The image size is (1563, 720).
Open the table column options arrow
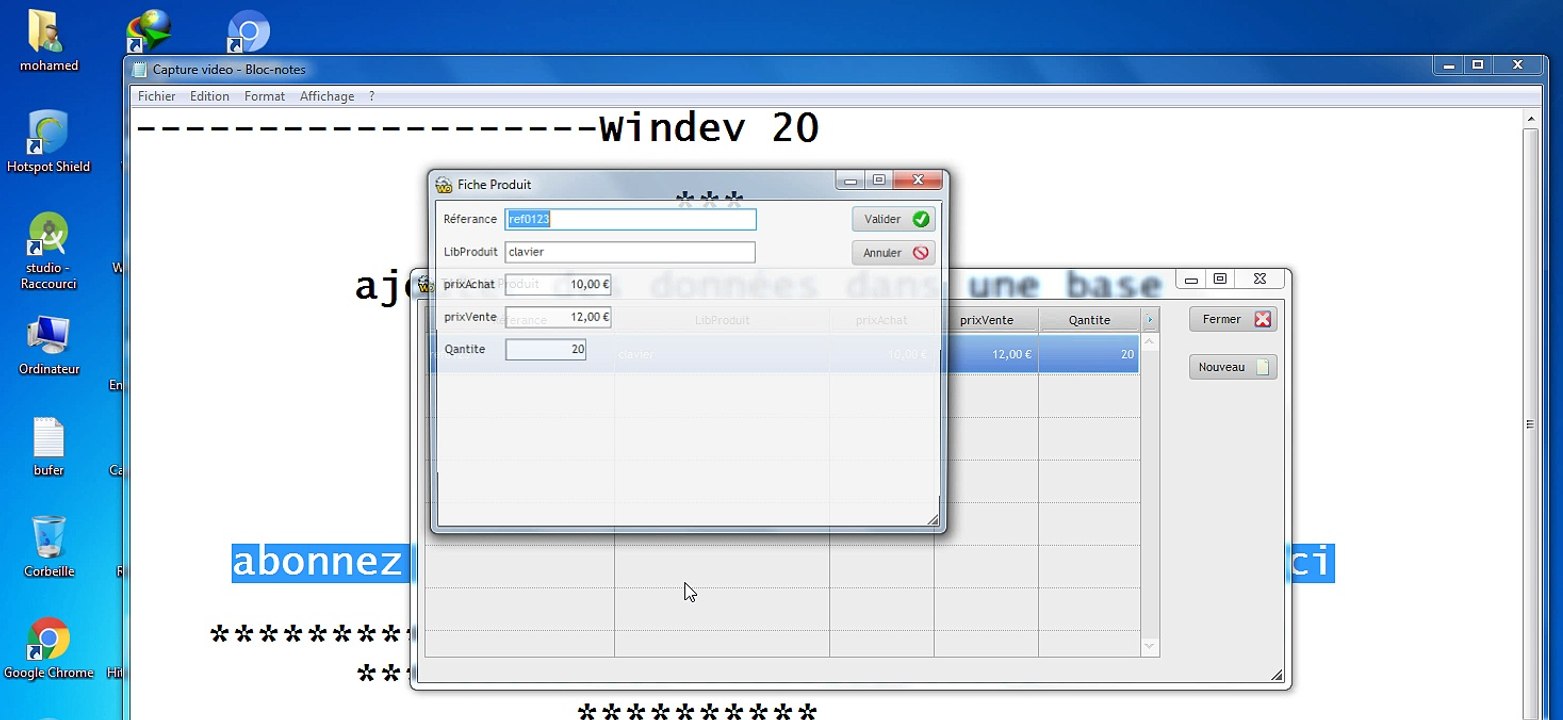1150,320
